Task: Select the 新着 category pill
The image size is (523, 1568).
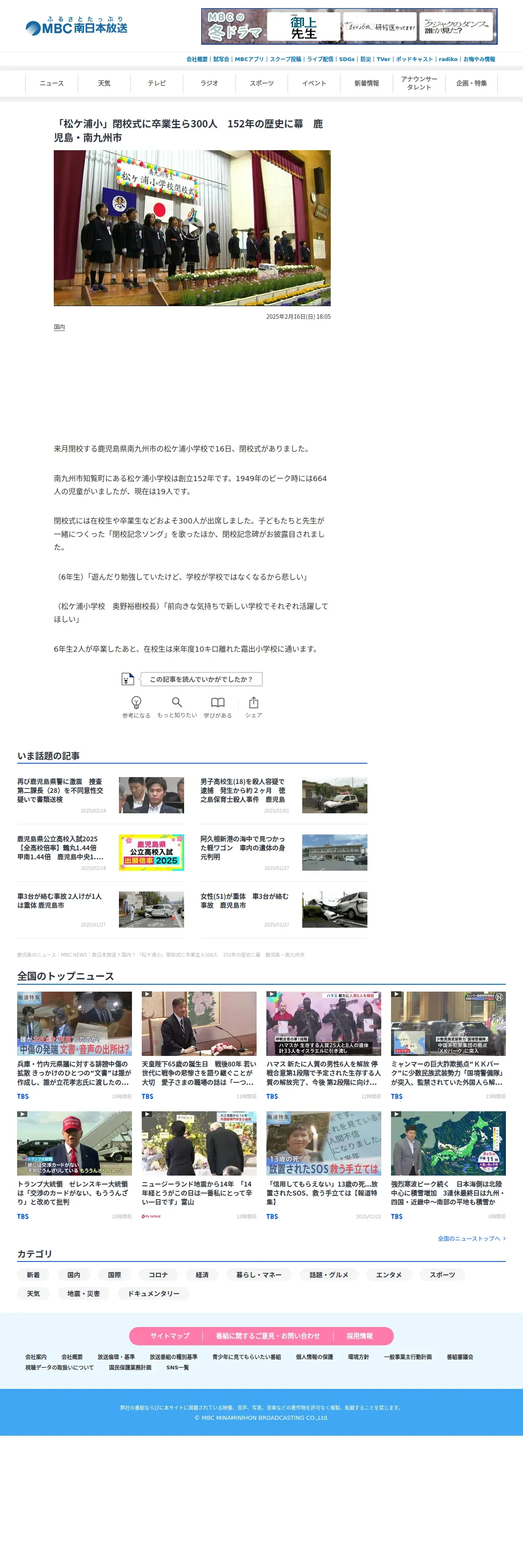Action: pos(33,1275)
